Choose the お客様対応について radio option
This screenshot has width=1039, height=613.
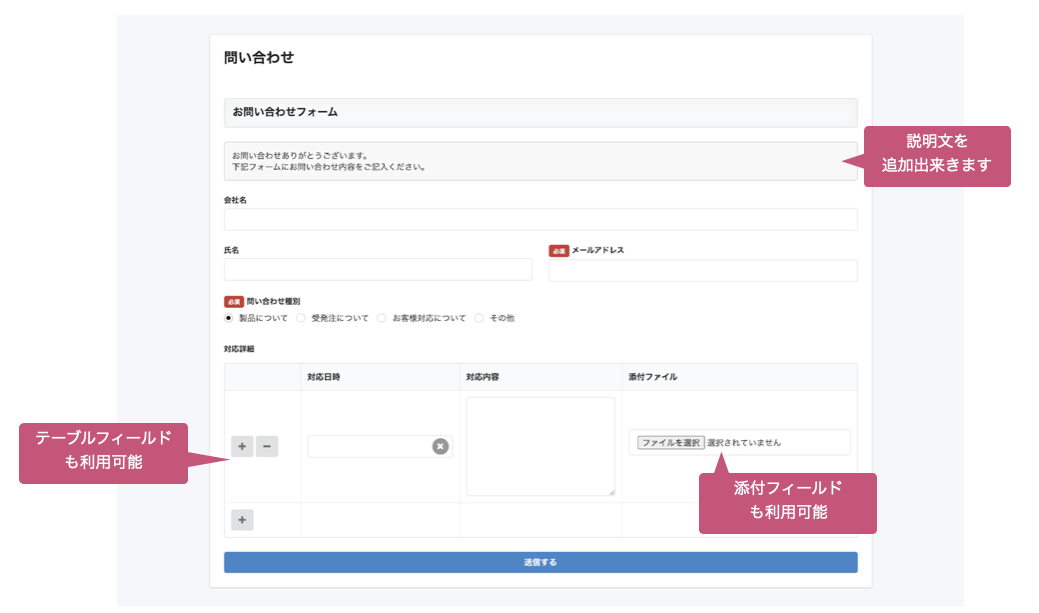pyautogui.click(x=382, y=318)
